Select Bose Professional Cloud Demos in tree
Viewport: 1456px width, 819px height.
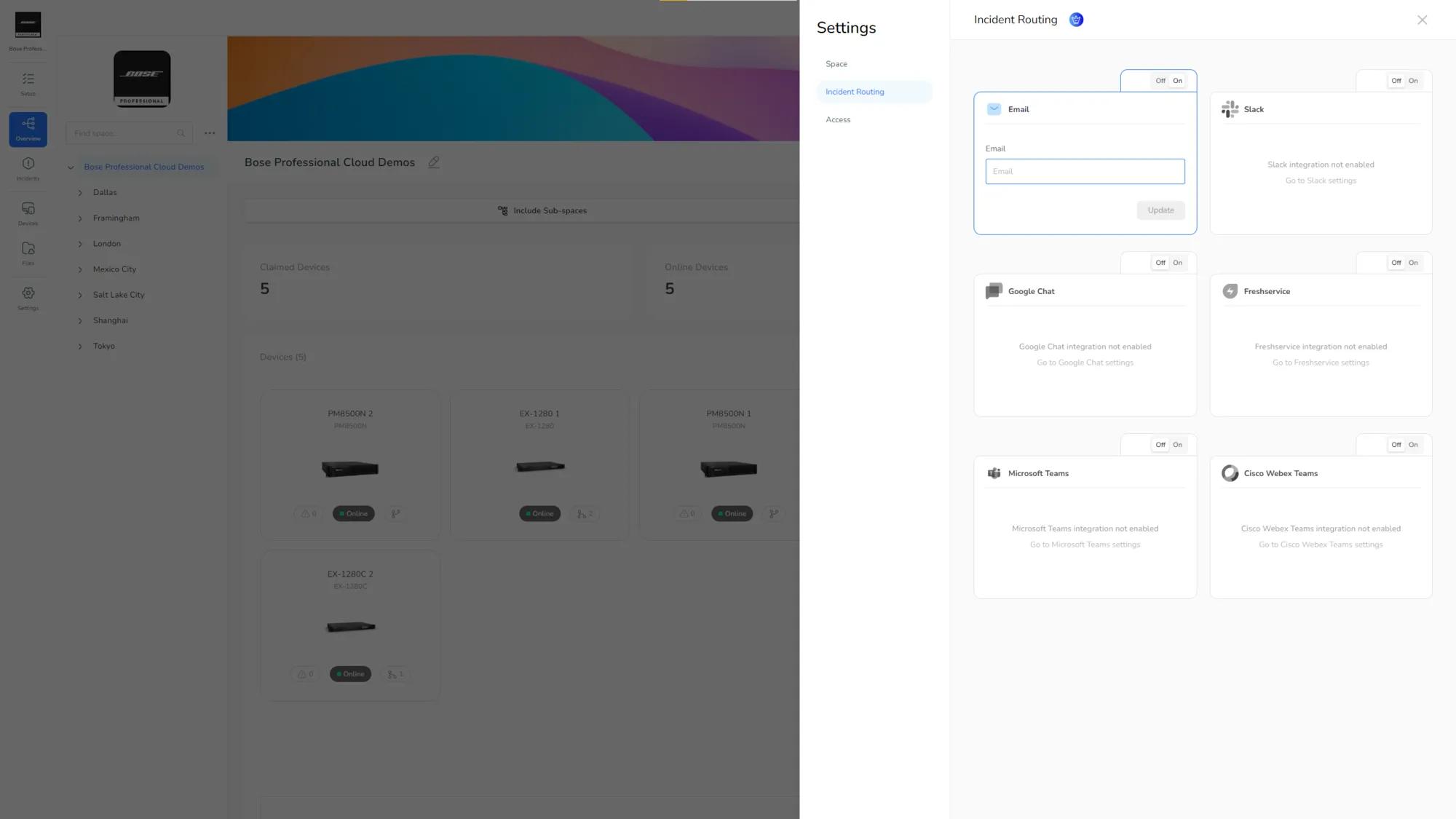click(x=144, y=167)
